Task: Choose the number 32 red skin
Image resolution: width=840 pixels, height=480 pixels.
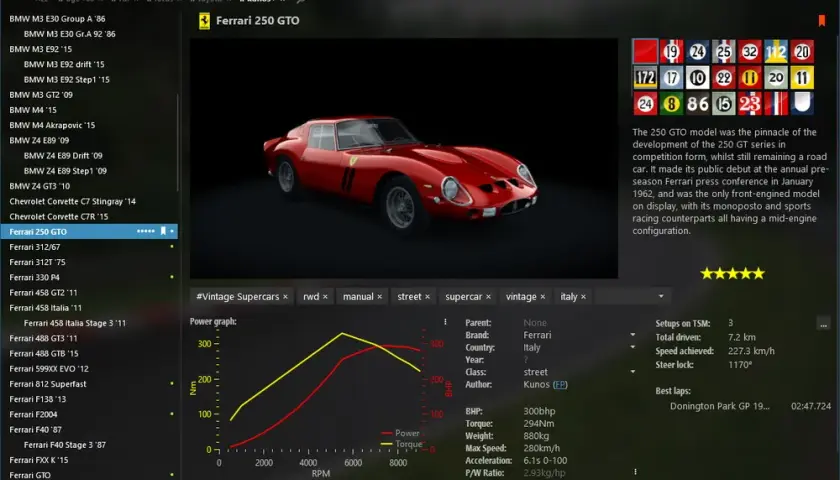Action: click(x=749, y=51)
